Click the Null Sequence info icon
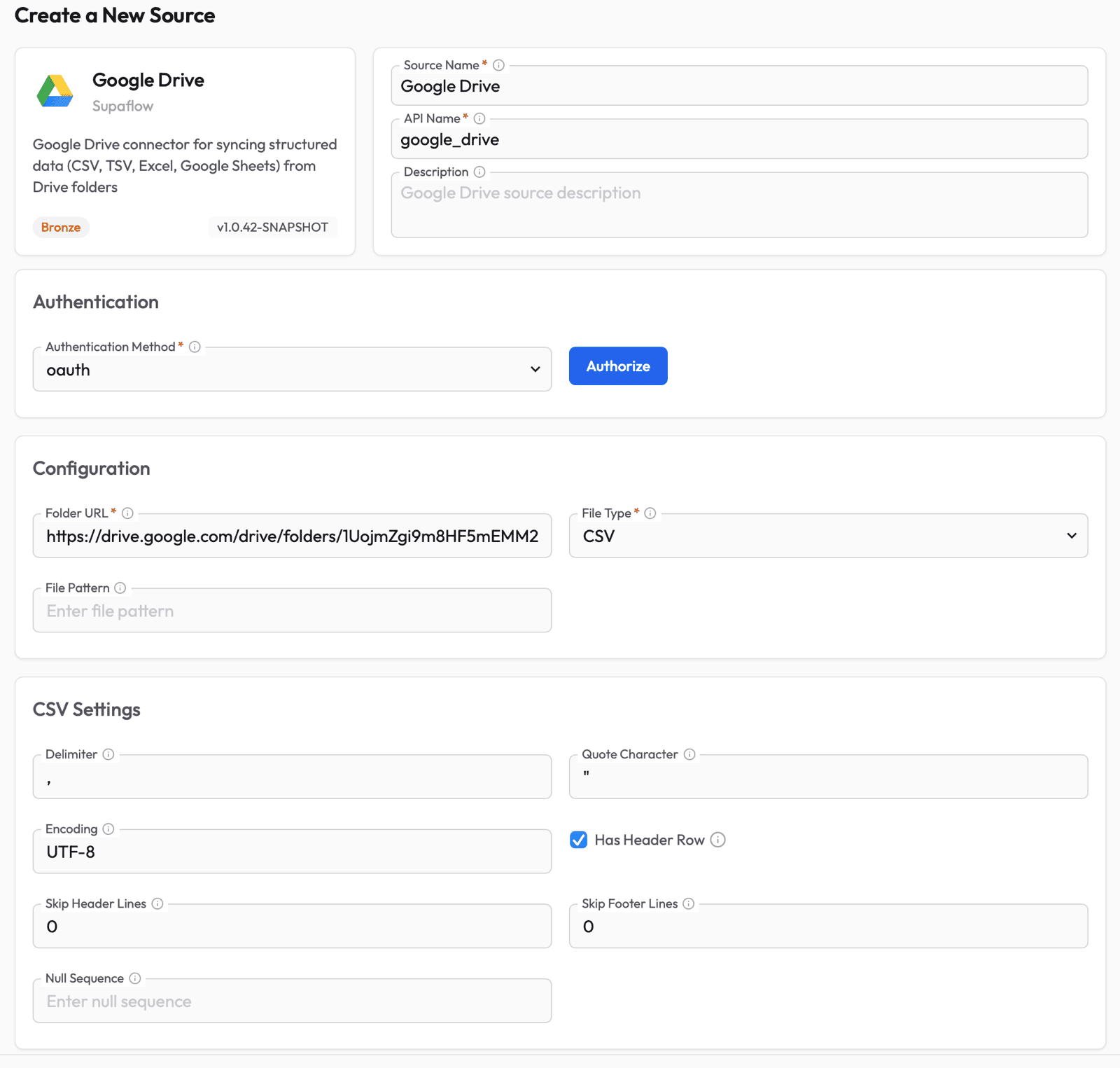Screen dimensions: 1120x1068 pyautogui.click(x=134, y=978)
